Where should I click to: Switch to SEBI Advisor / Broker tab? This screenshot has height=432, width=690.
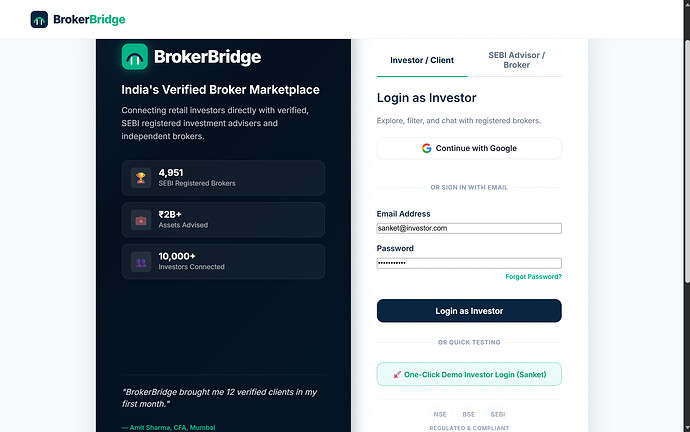516,60
